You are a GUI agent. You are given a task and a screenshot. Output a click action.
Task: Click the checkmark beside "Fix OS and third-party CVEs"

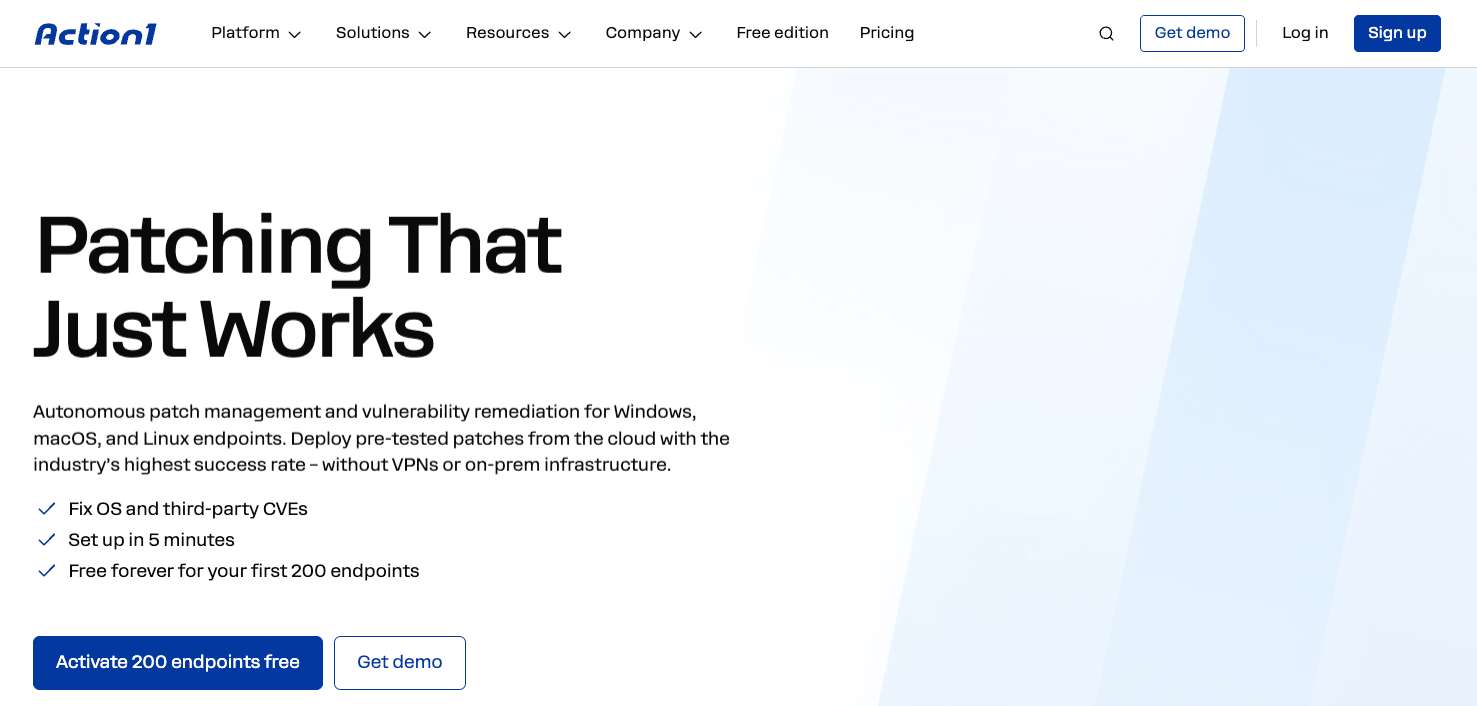tap(46, 509)
